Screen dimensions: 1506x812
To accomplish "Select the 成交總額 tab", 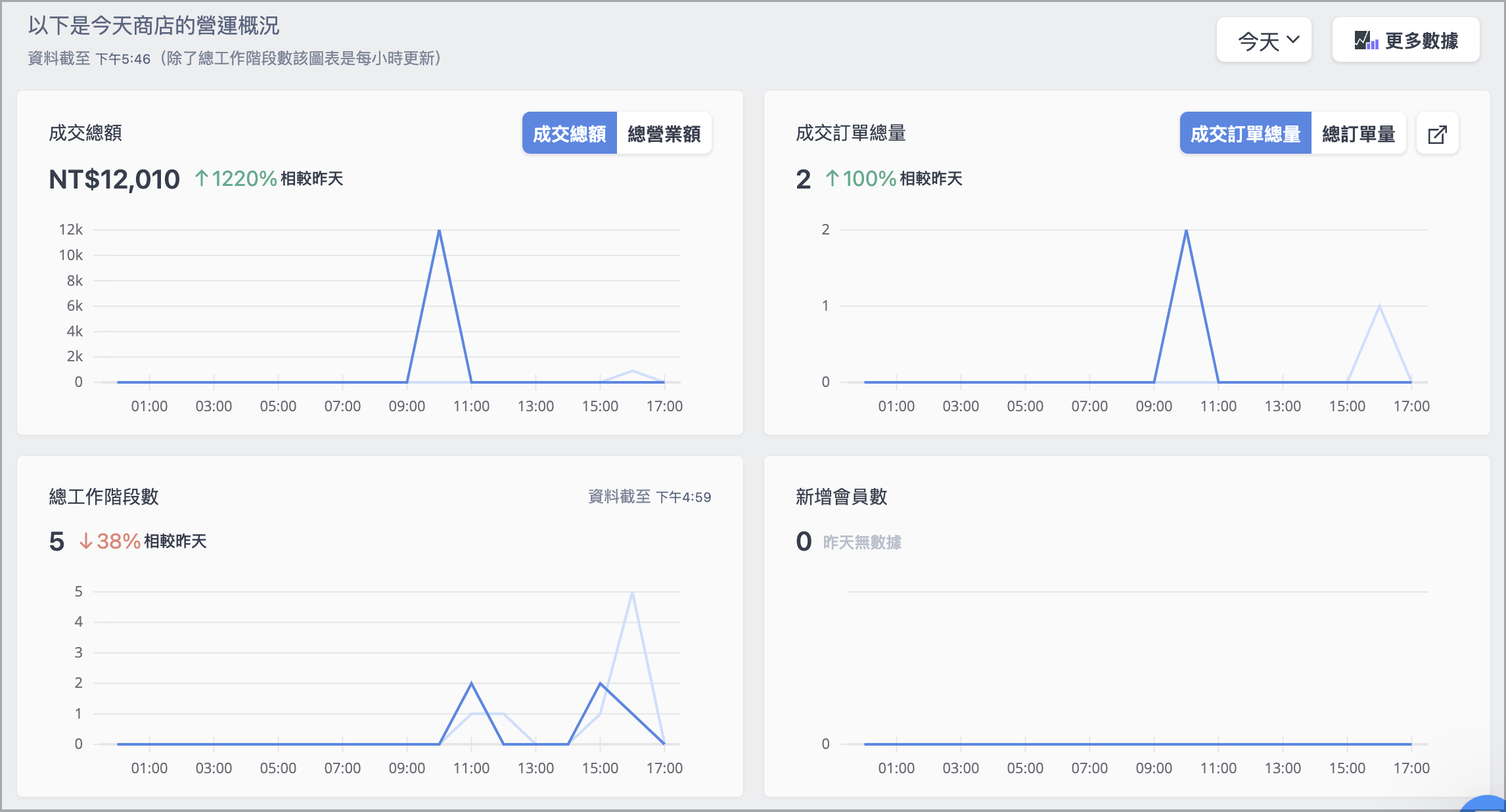I will 569,133.
